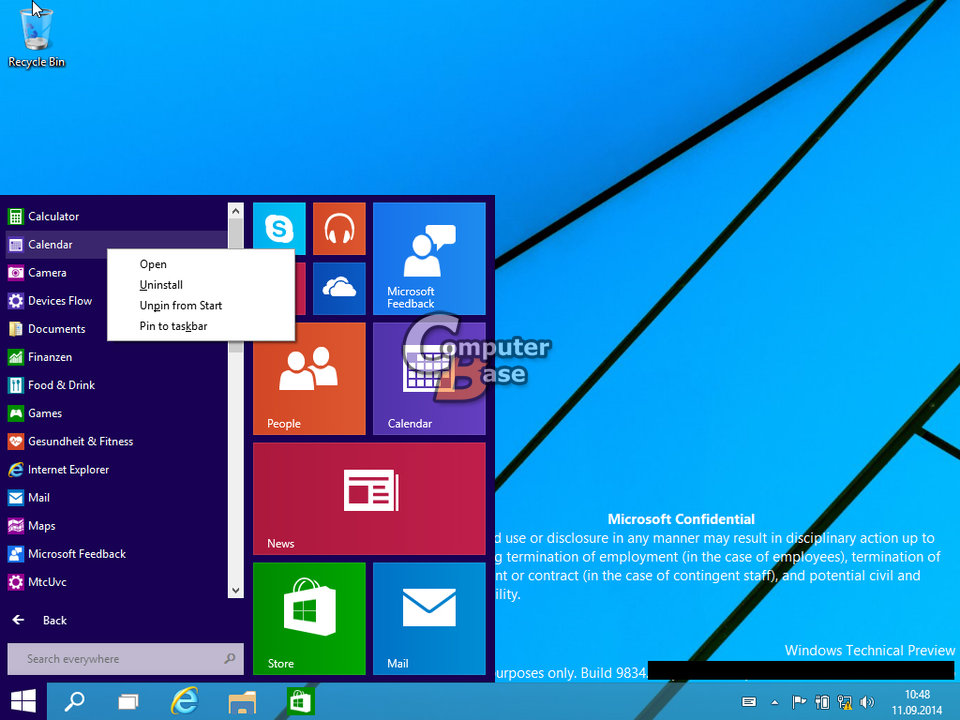Launch the Microsoft Feedback tile

(429, 258)
